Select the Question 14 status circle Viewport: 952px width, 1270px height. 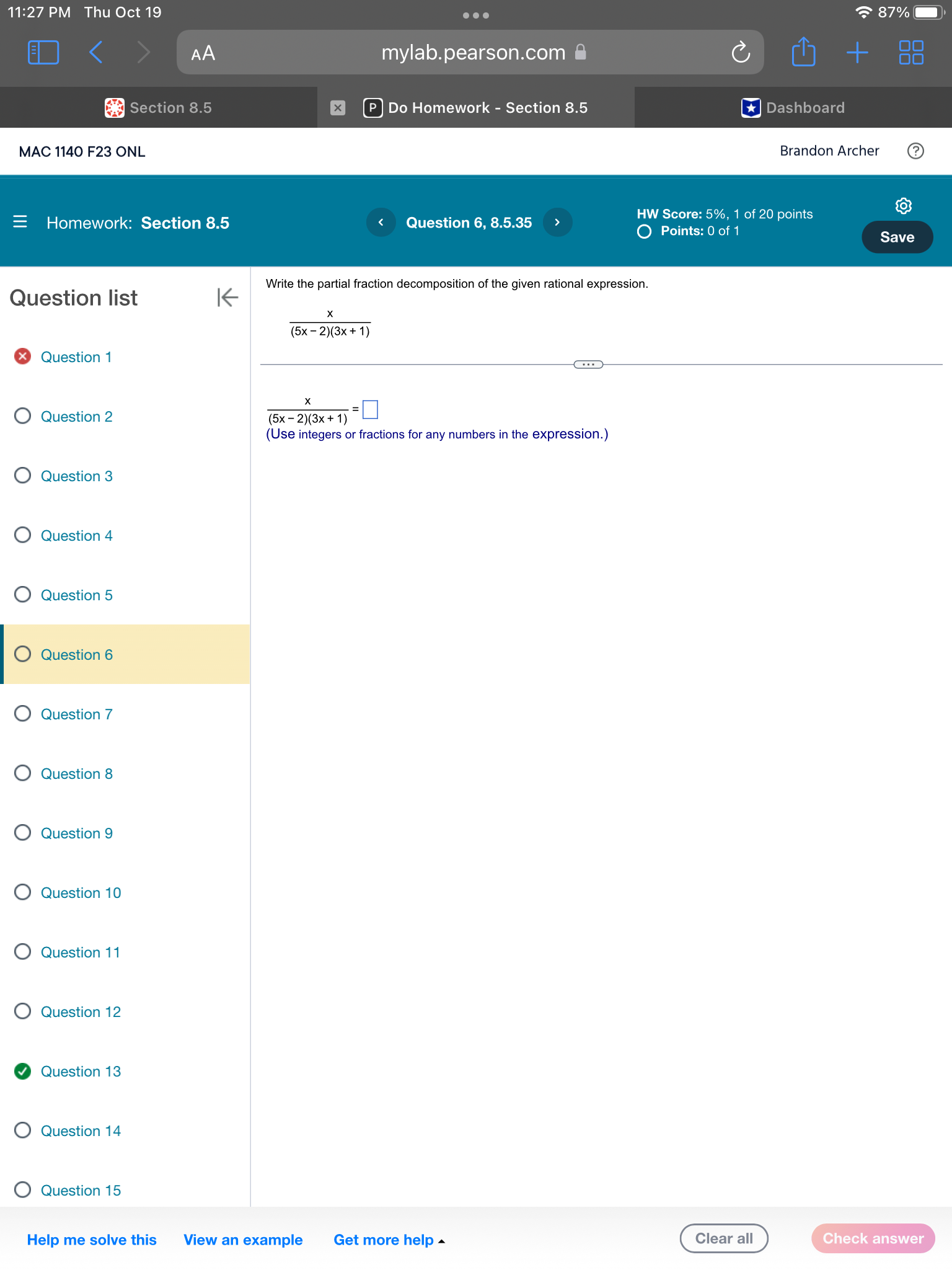pyautogui.click(x=23, y=1130)
